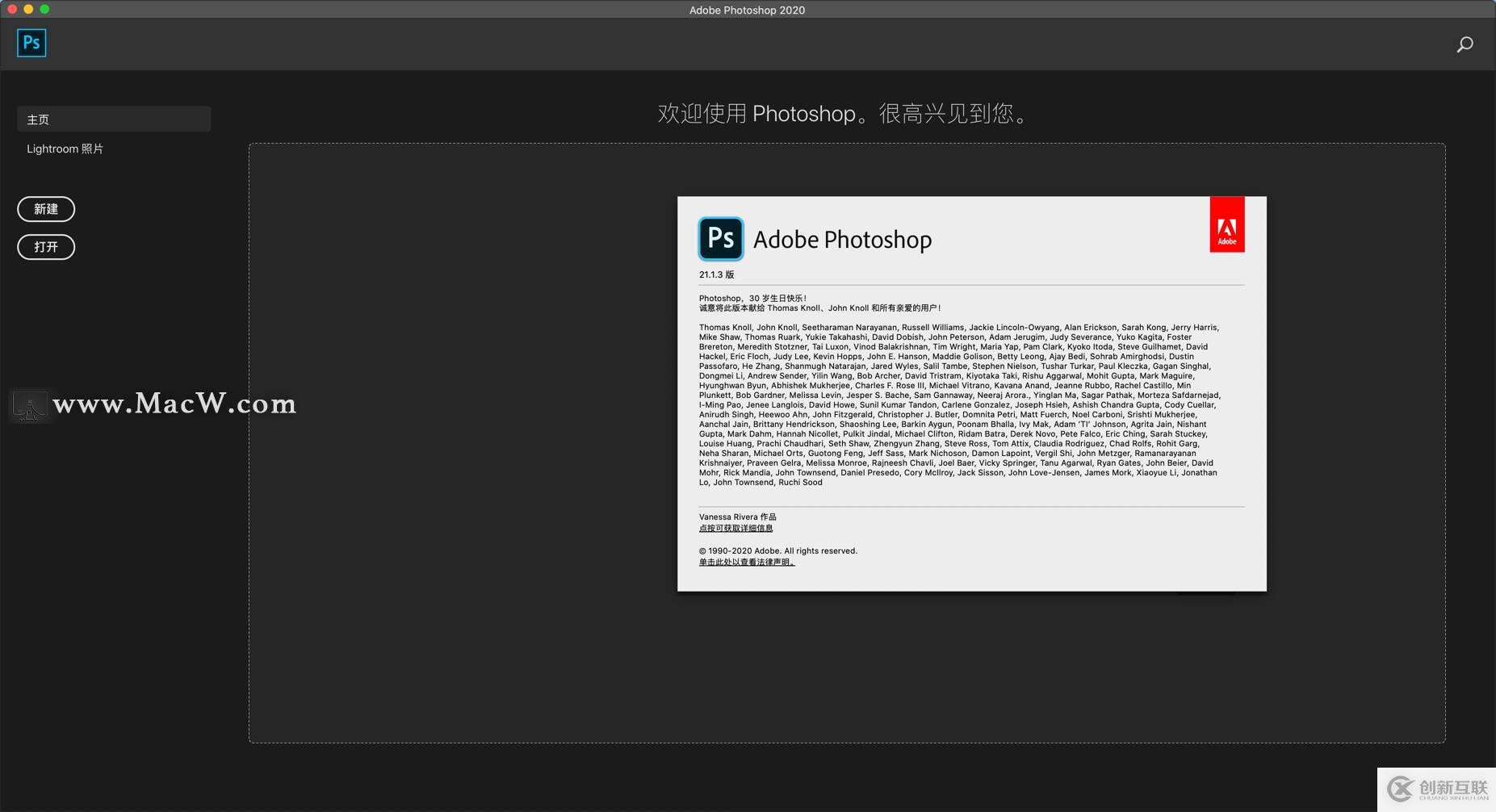Open Lightroom 照片 section
This screenshot has height=812, width=1496.
(65, 149)
